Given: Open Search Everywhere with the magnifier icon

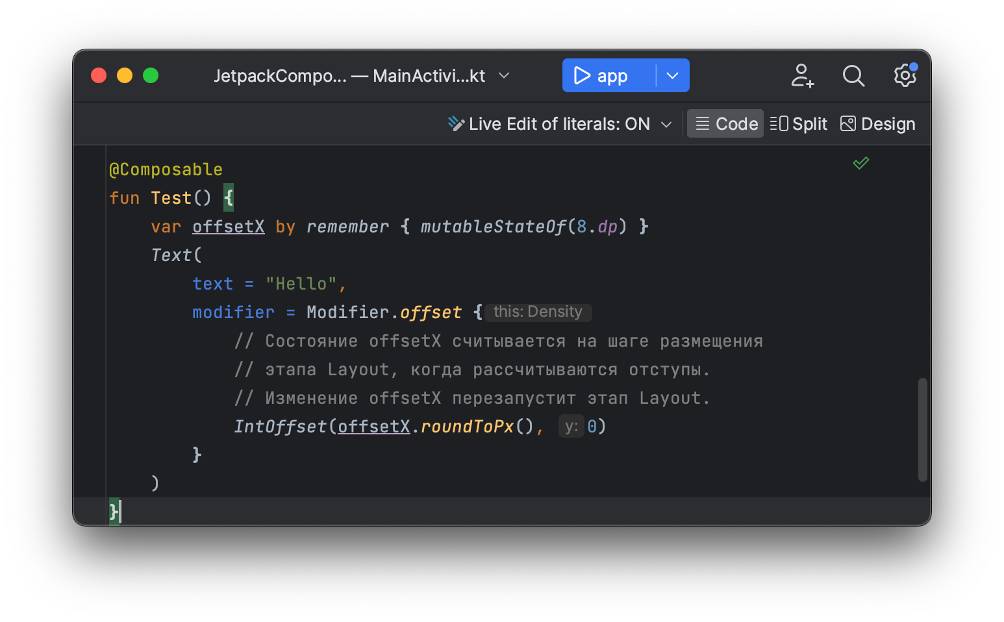Looking at the screenshot, I should click(x=853, y=76).
